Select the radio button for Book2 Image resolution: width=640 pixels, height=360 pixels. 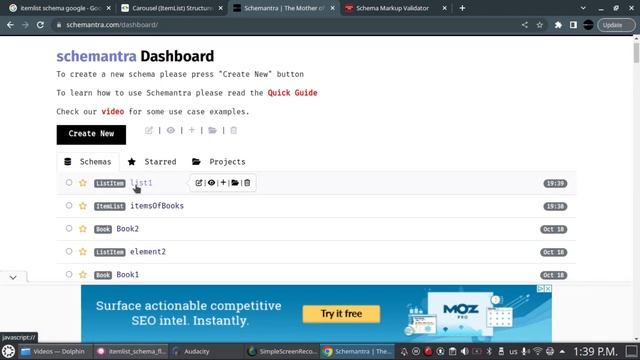tap(69, 228)
